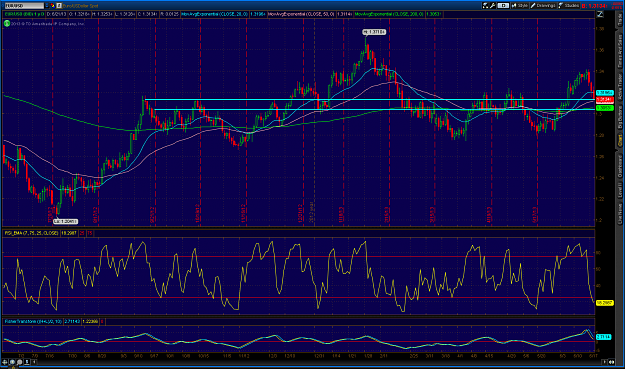Click the colored symbol link icon
Viewport: 625px width, 369px height.
(x=53, y=6)
